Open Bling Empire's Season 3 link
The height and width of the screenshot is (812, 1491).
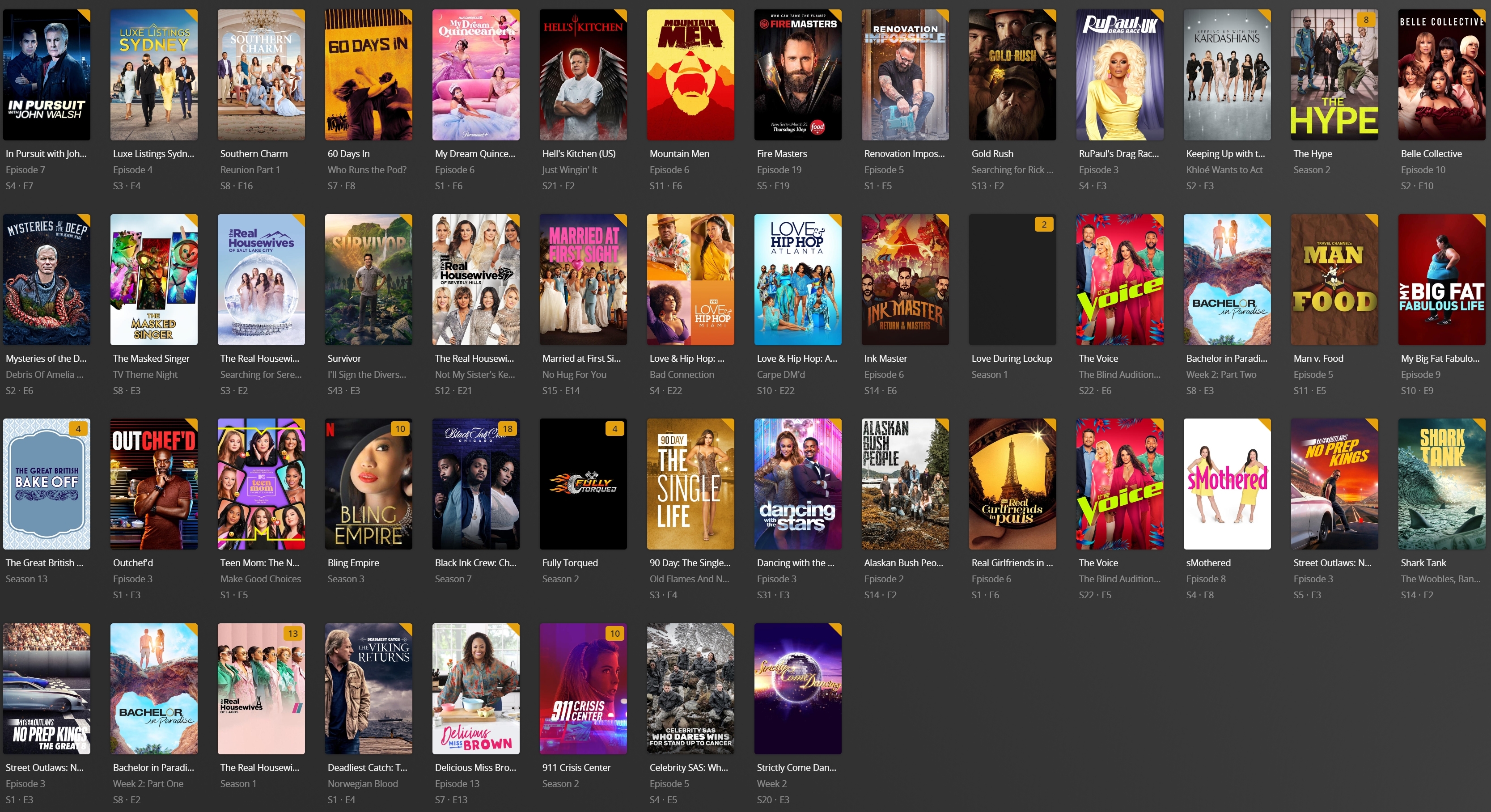346,579
